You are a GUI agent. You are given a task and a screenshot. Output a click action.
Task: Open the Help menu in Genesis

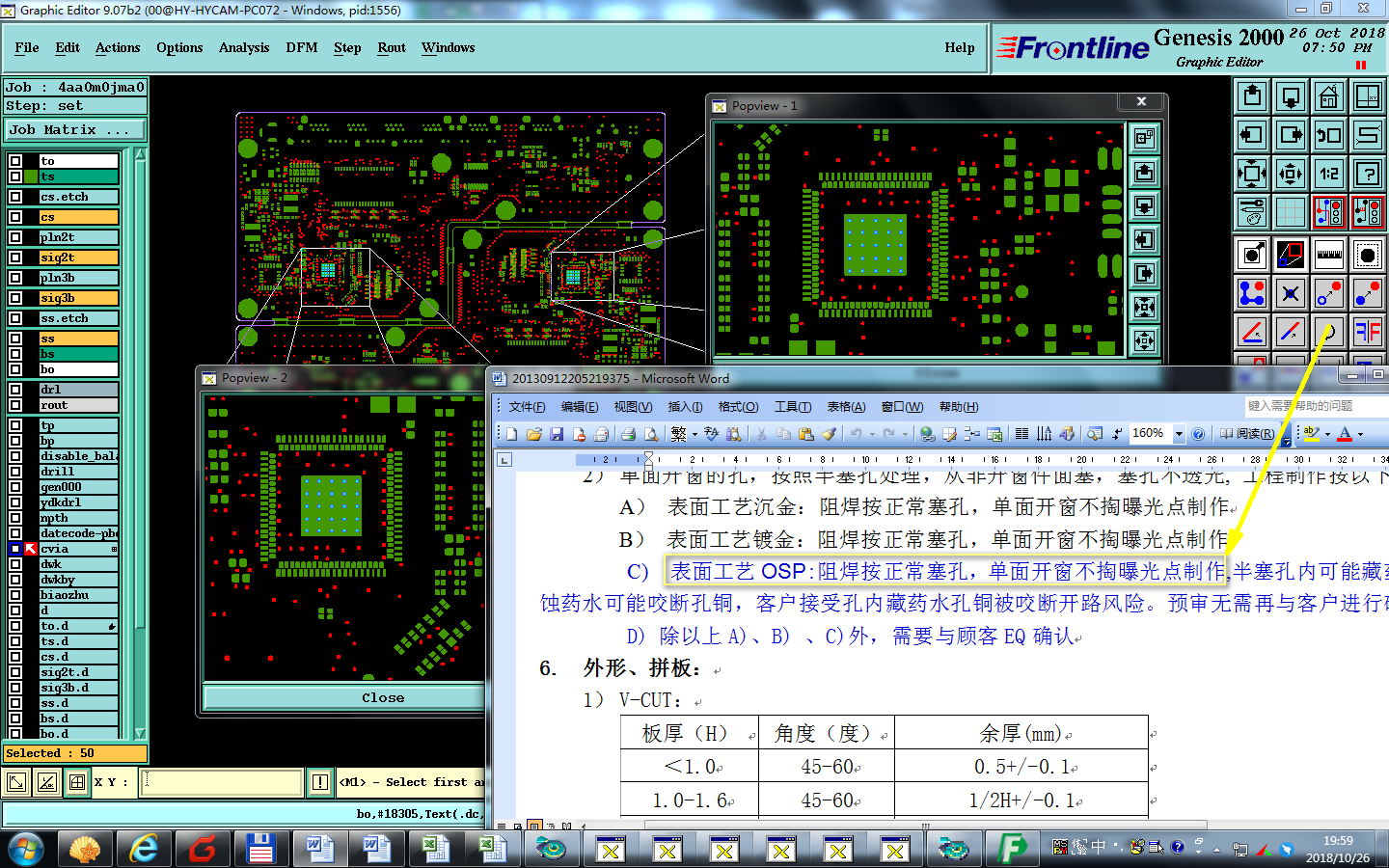(960, 47)
